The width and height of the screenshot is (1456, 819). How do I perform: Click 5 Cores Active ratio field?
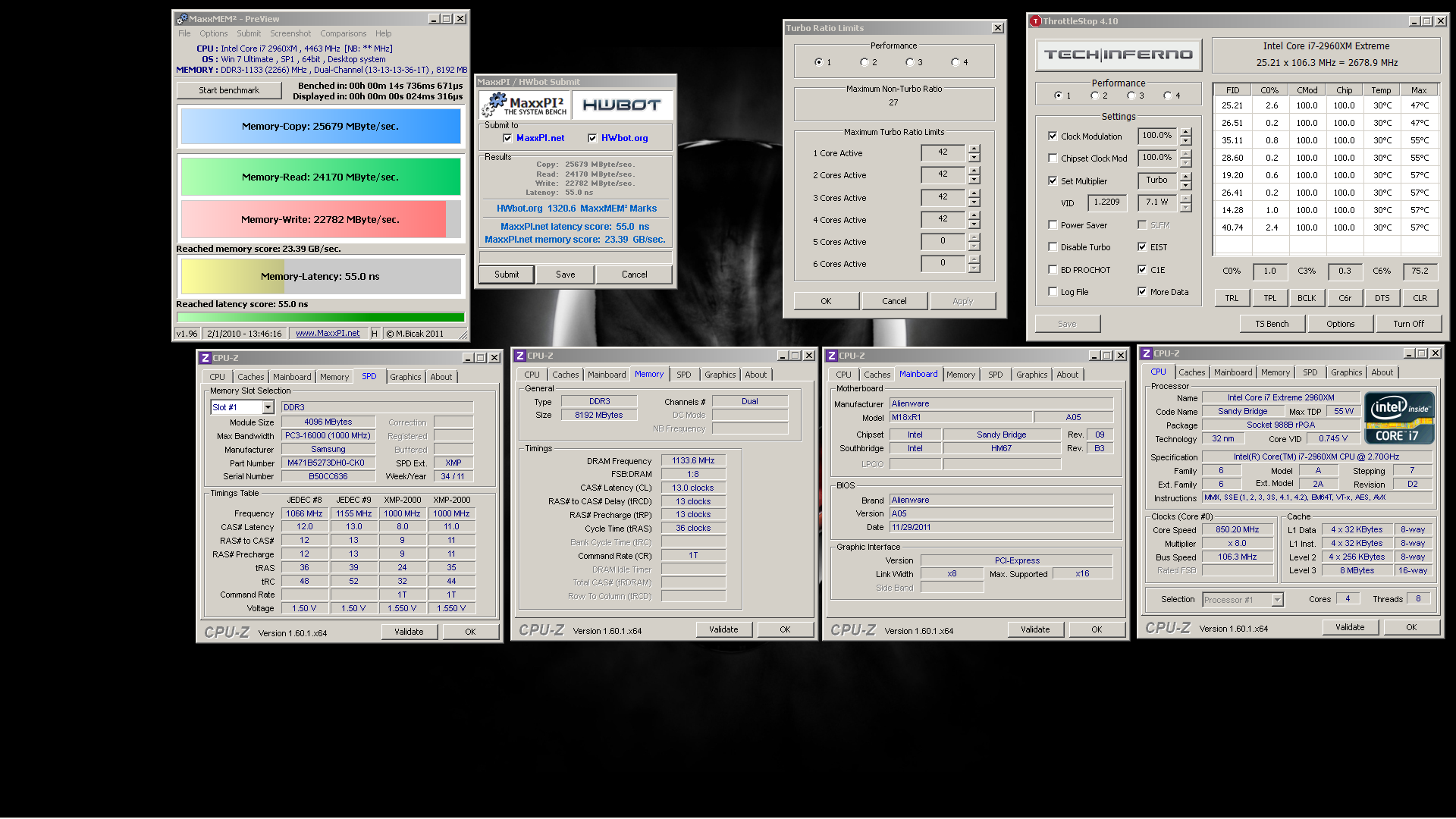pos(943,241)
